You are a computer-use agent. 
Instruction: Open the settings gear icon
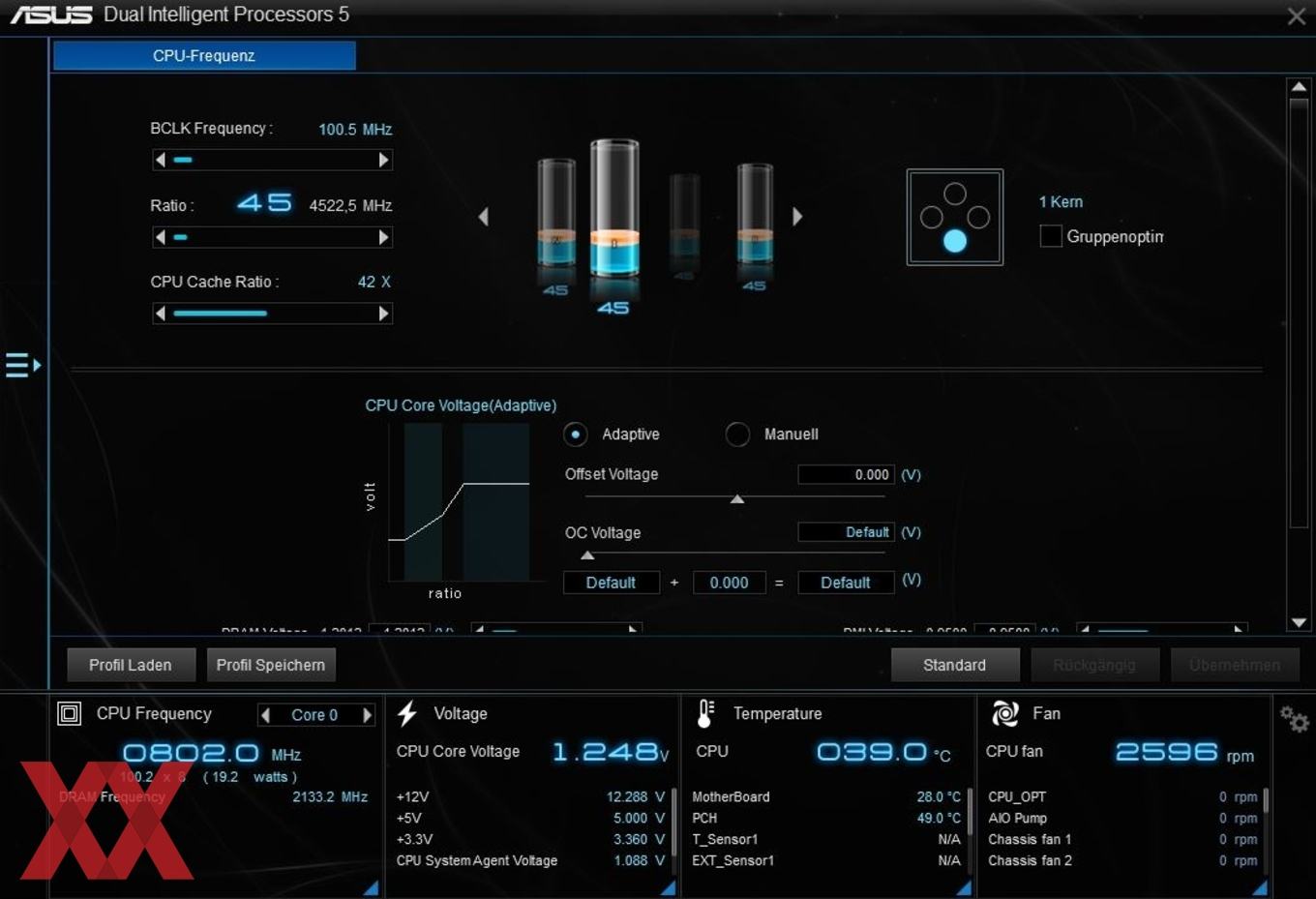[1294, 719]
